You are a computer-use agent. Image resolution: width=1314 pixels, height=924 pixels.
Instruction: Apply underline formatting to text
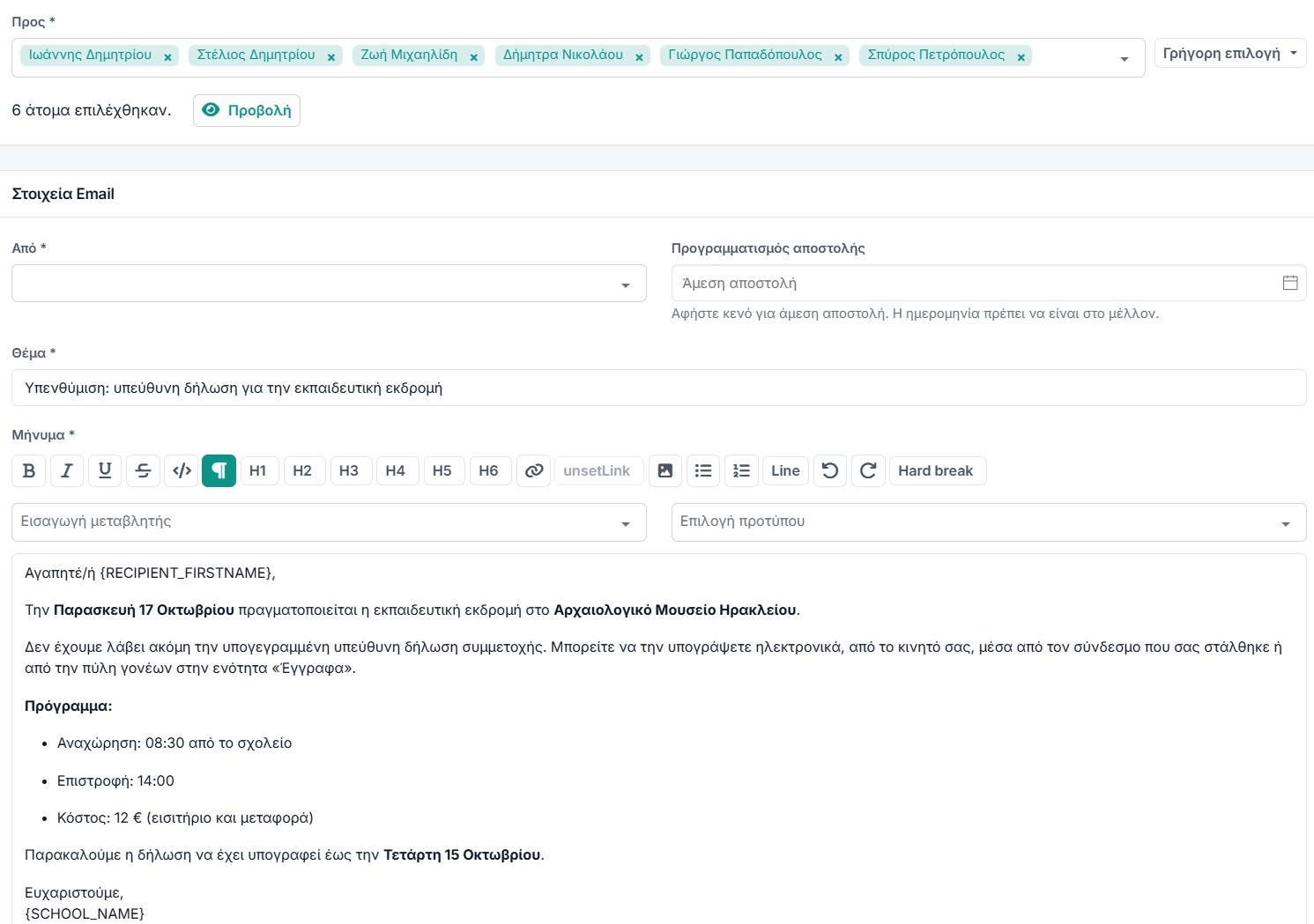tap(105, 471)
